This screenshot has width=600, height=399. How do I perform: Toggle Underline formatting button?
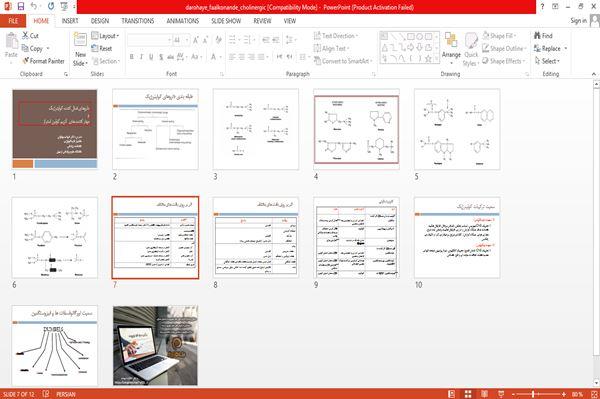click(151, 57)
